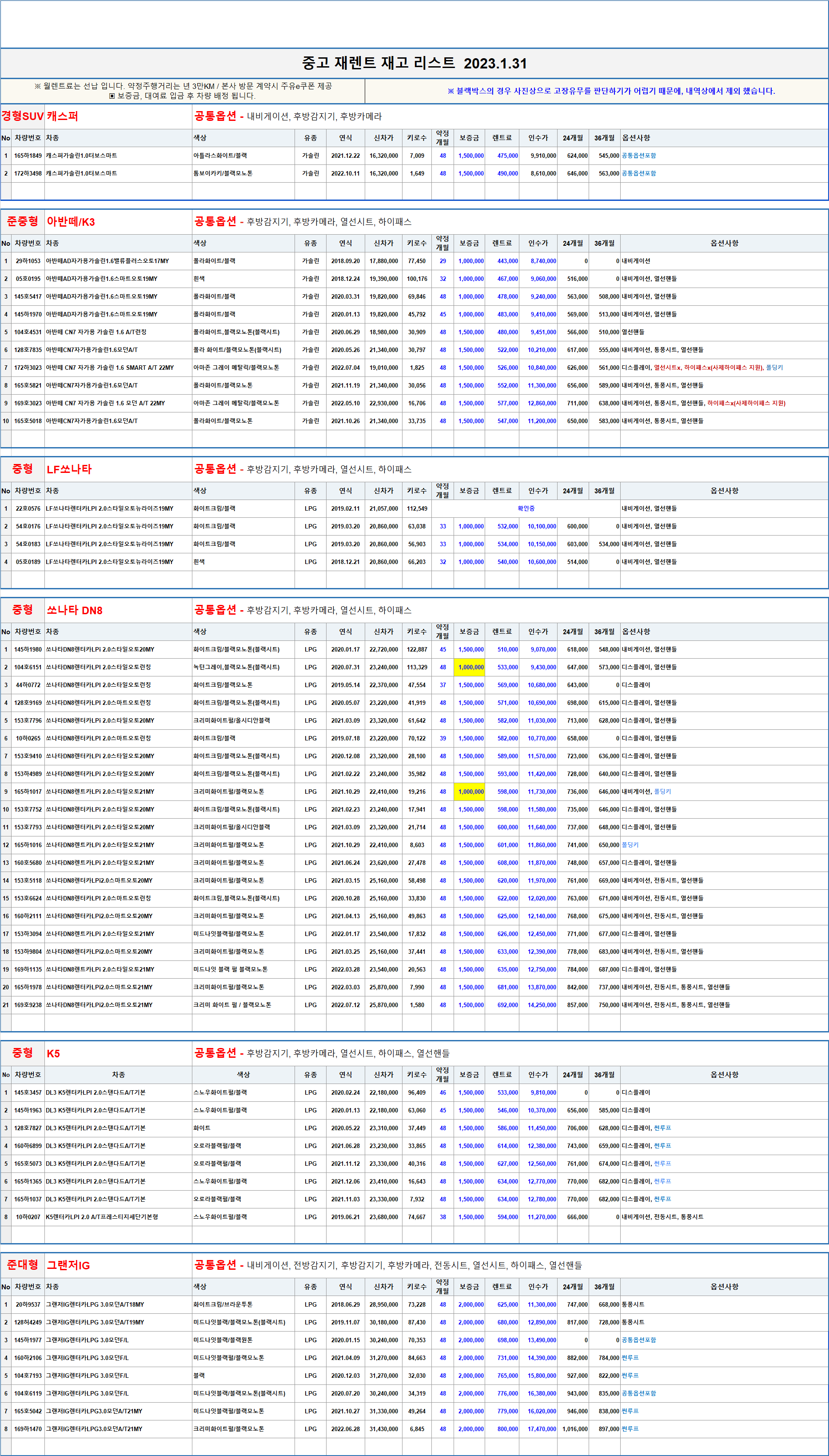Click "썬루프" in the 128호7827 row
829x1456 pixels.
tap(663, 1128)
